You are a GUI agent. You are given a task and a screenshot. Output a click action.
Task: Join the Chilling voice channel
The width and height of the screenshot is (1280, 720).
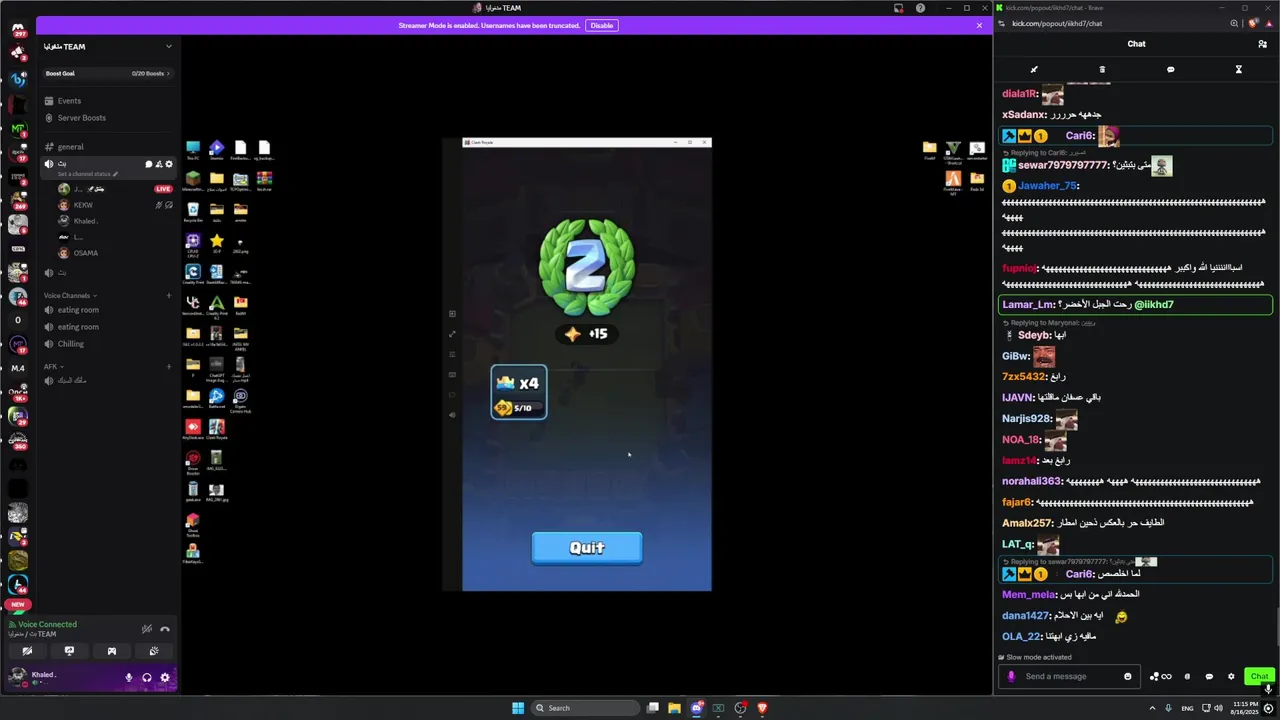[70, 344]
